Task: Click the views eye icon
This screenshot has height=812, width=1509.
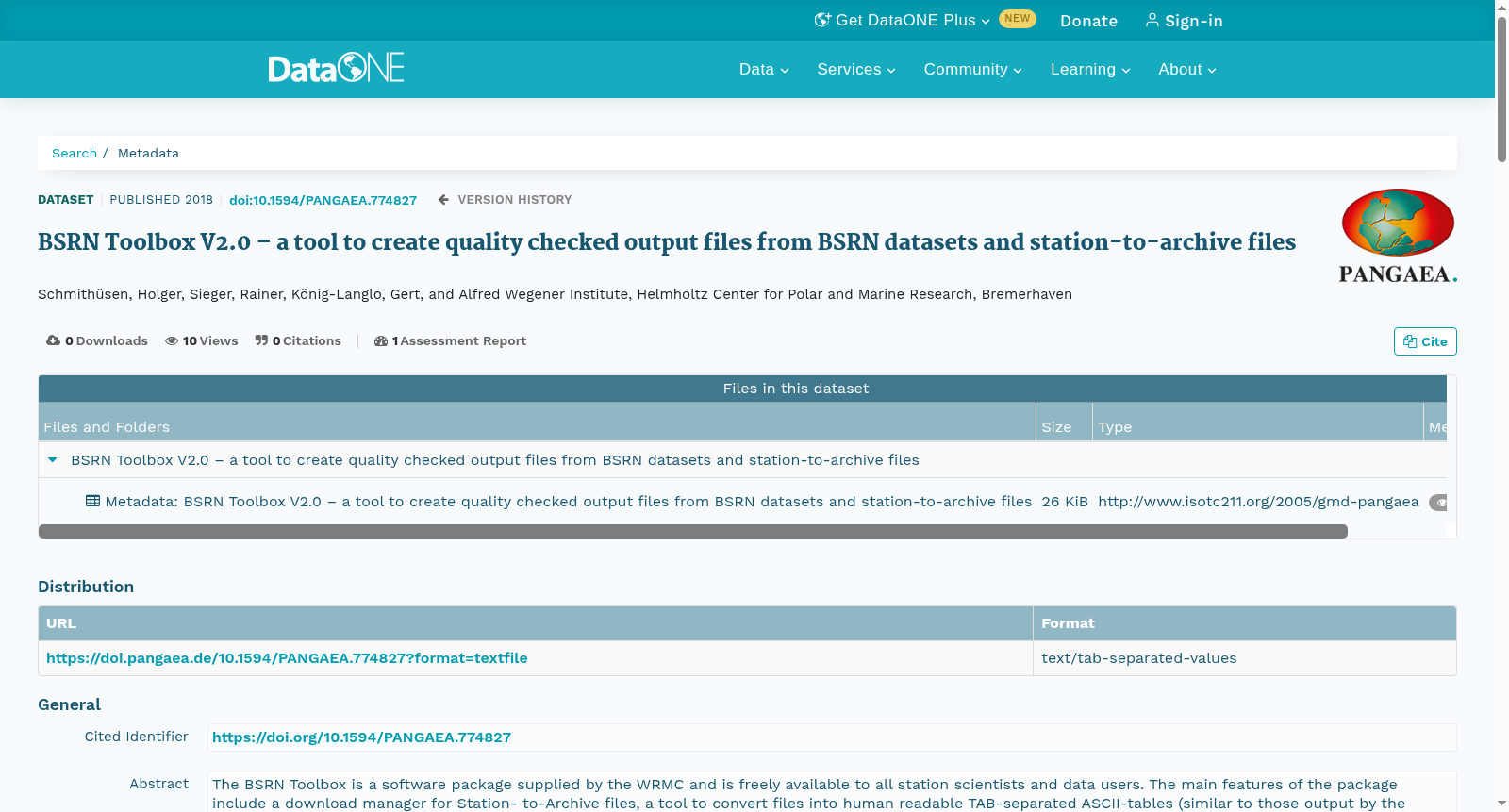Action: 172,340
